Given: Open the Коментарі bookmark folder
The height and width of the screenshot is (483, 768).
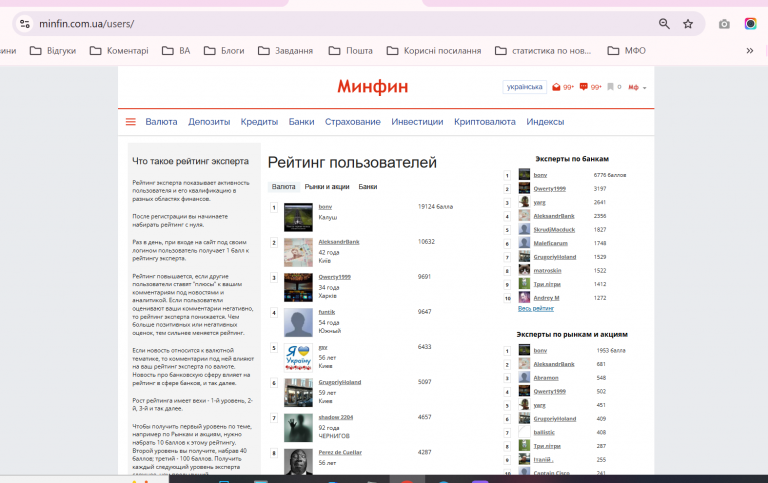Looking at the screenshot, I should point(119,50).
